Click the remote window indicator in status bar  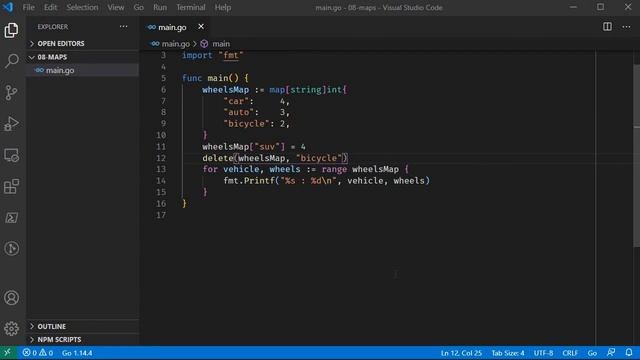(x=8, y=353)
